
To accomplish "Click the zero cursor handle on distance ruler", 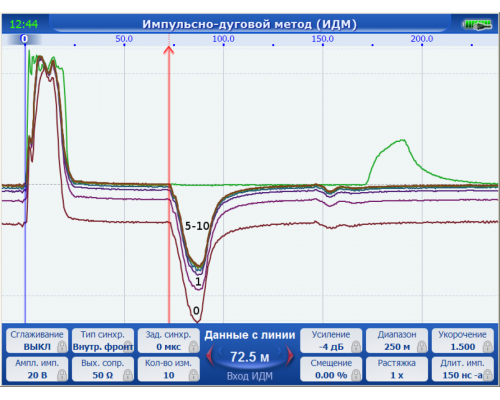I will pos(24,39).
